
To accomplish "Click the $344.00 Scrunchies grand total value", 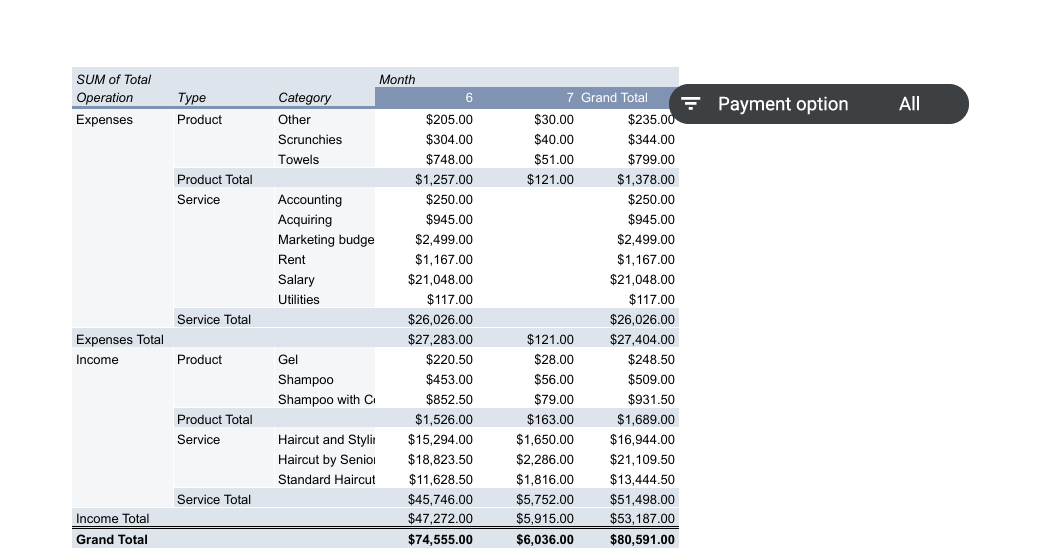I will pos(651,140).
